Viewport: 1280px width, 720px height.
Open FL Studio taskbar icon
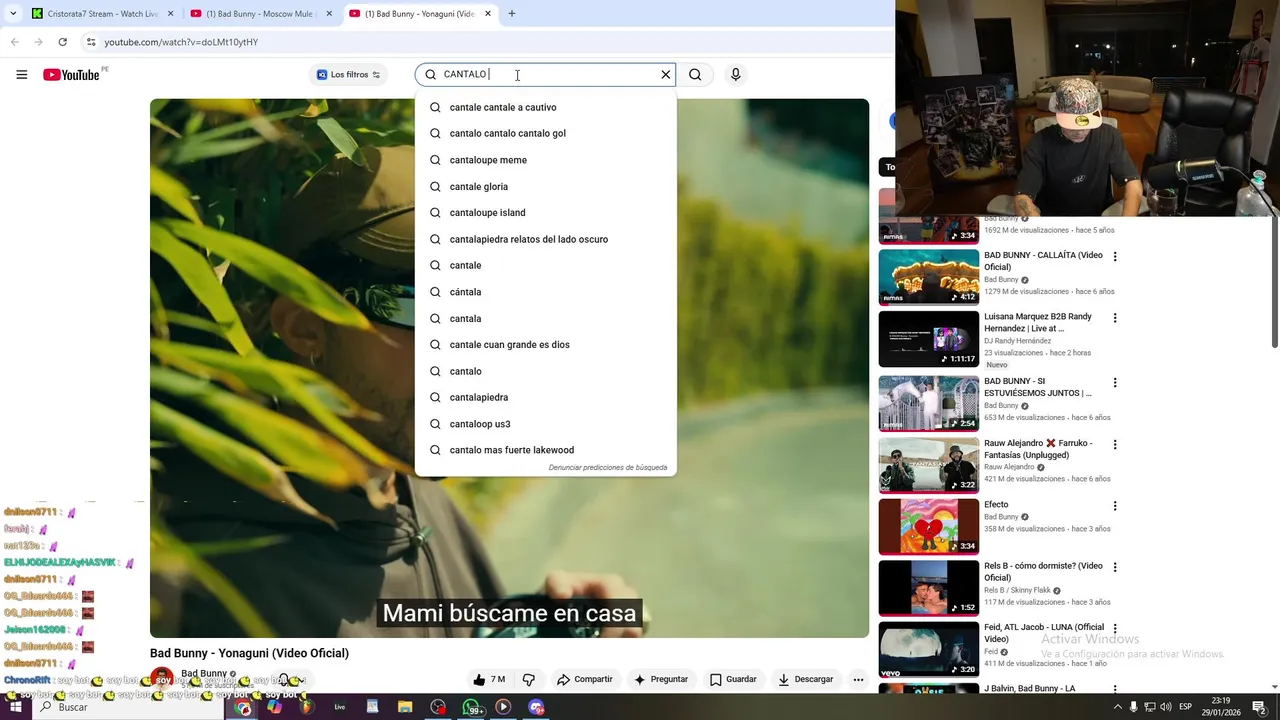click(x=308, y=707)
